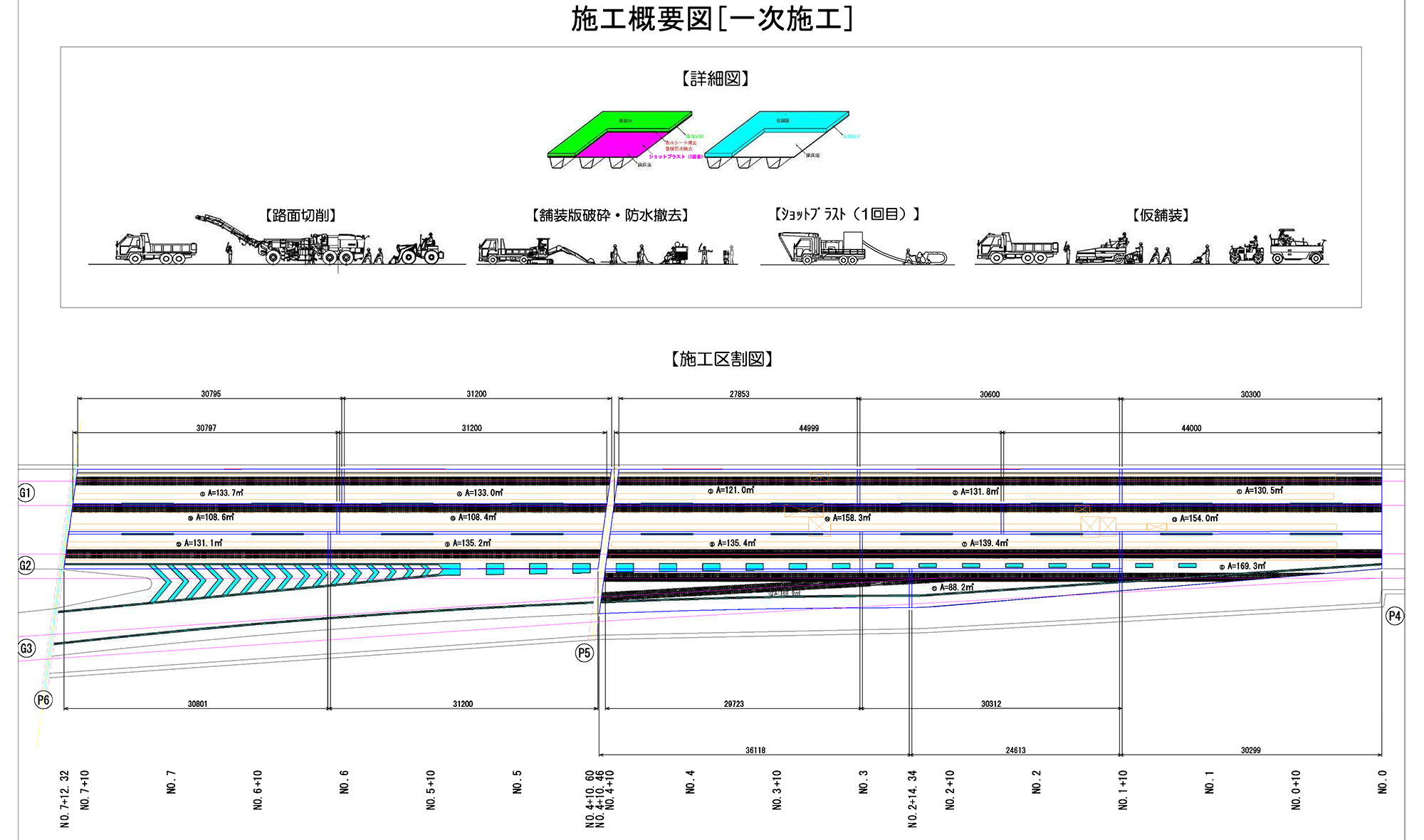This screenshot has height=840, width=1424.
Task: Click the dump truck under 路面切削
Action: [155, 249]
